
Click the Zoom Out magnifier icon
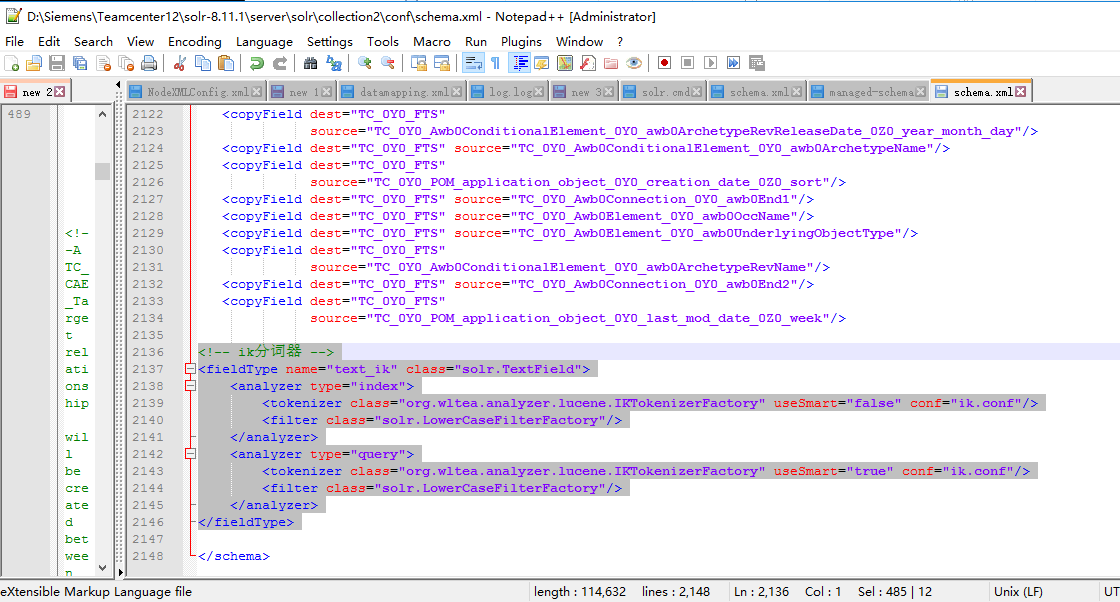388,64
